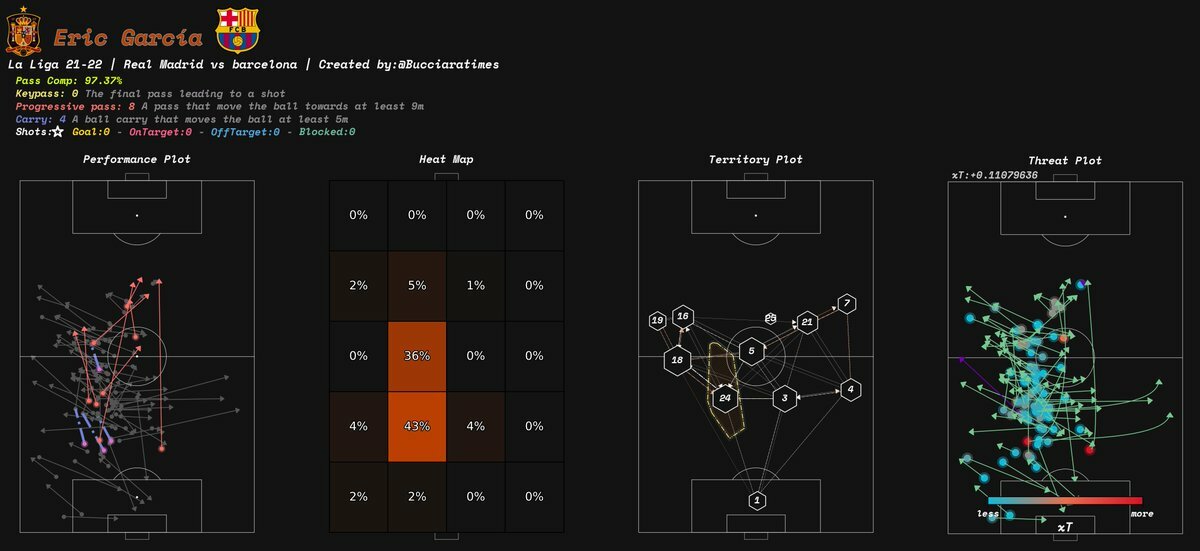This screenshot has width=1200, height=551.
Task: Click the Threat Plot heading
Action: click(x=1065, y=160)
